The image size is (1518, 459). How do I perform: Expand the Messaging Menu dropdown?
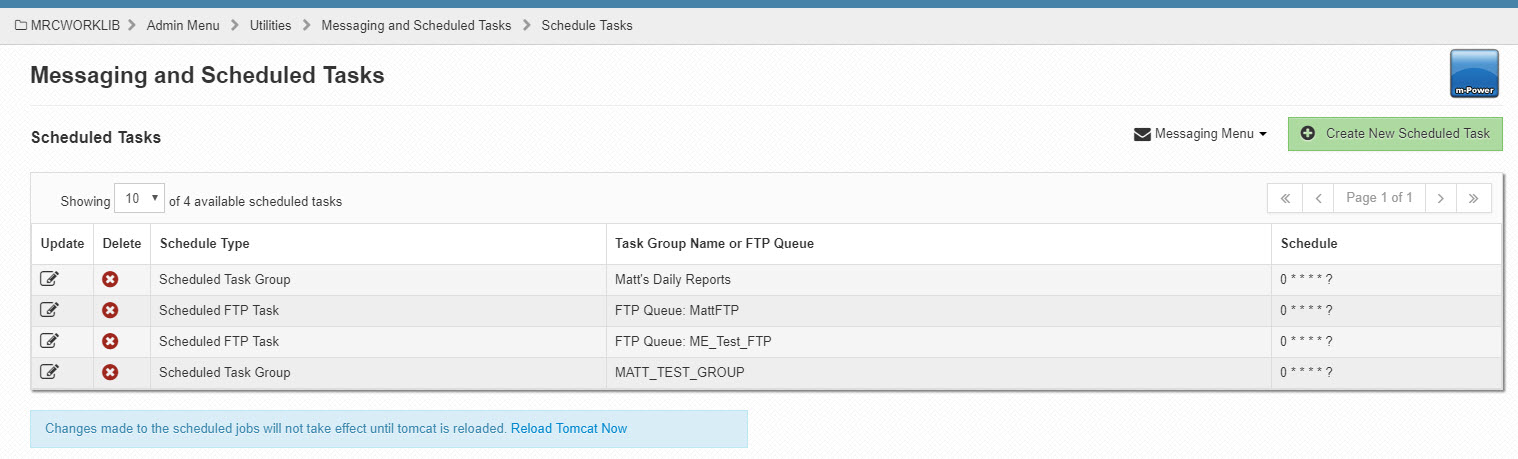[1200, 134]
